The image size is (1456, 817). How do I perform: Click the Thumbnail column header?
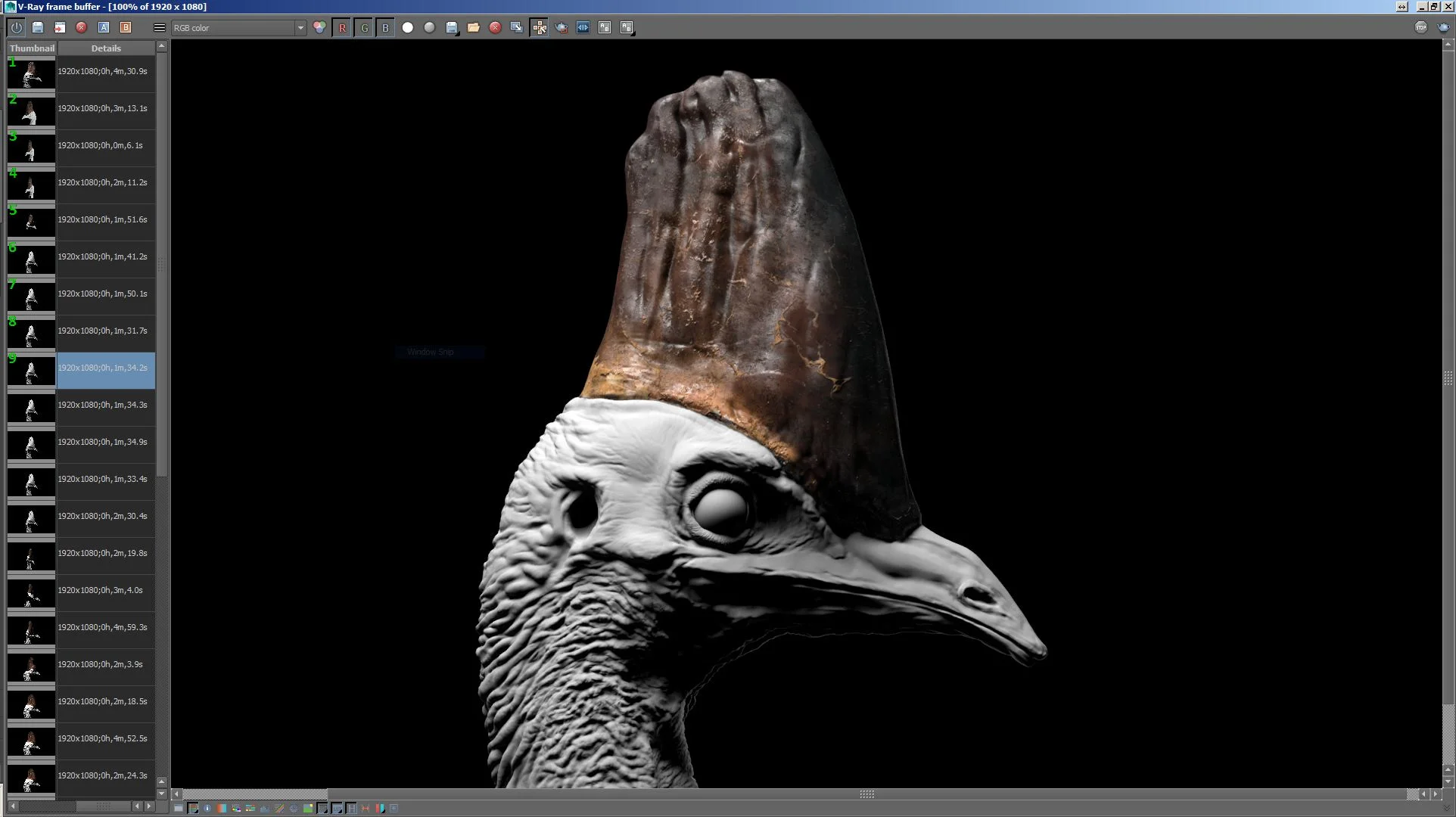(x=32, y=48)
